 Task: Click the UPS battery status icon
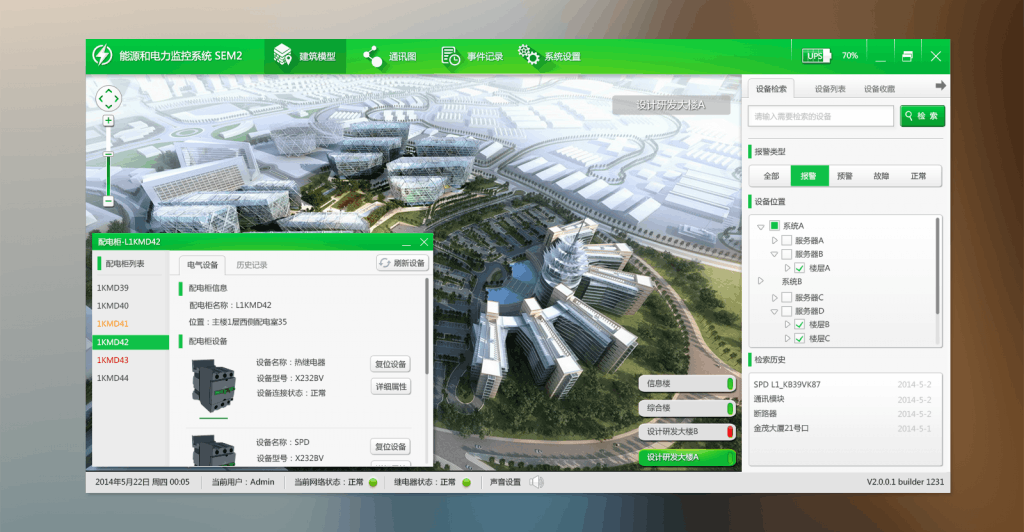(814, 56)
